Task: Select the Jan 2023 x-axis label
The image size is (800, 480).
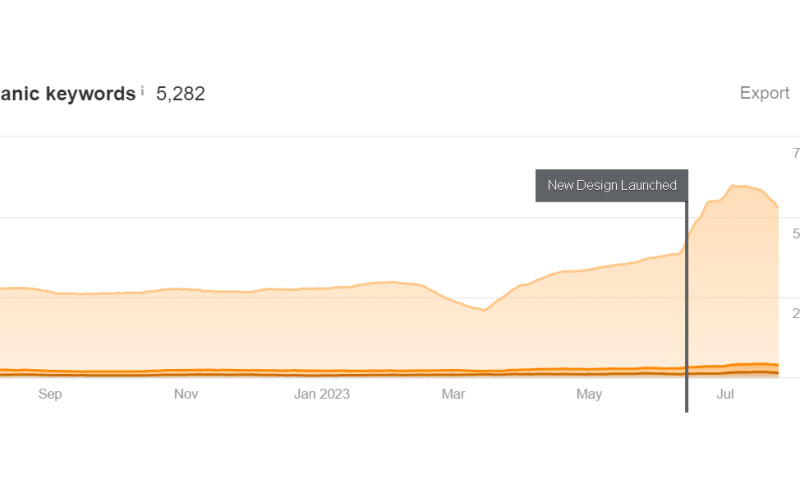Action: (322, 394)
